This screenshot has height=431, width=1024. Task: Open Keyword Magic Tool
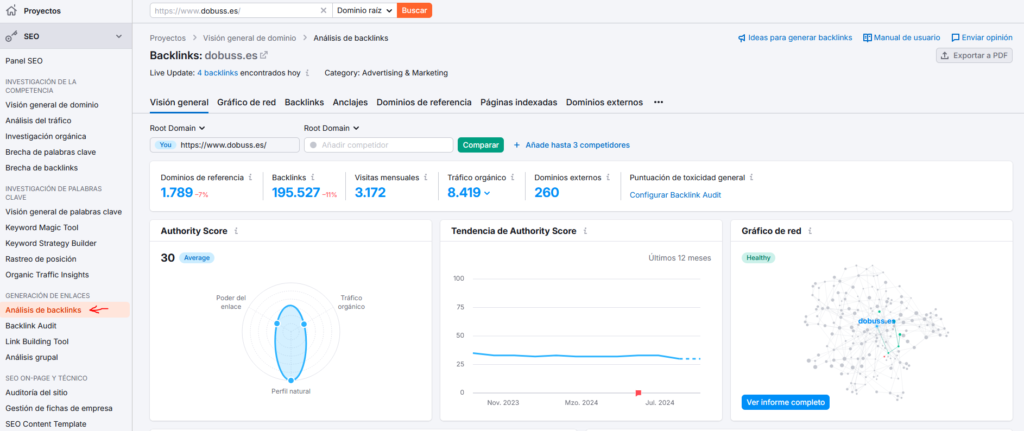click(x=42, y=228)
